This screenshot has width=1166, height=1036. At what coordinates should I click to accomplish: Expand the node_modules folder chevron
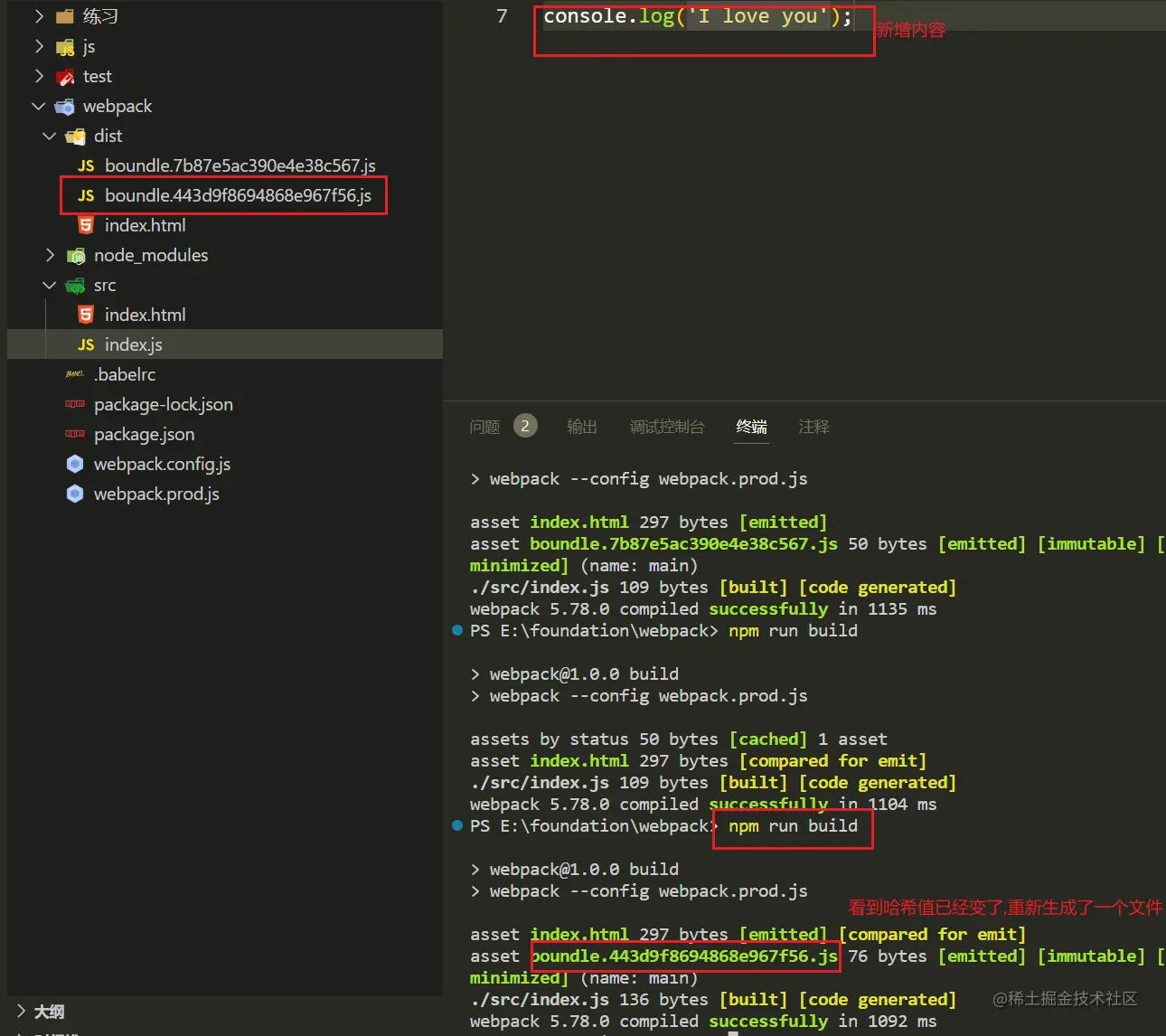coord(50,256)
